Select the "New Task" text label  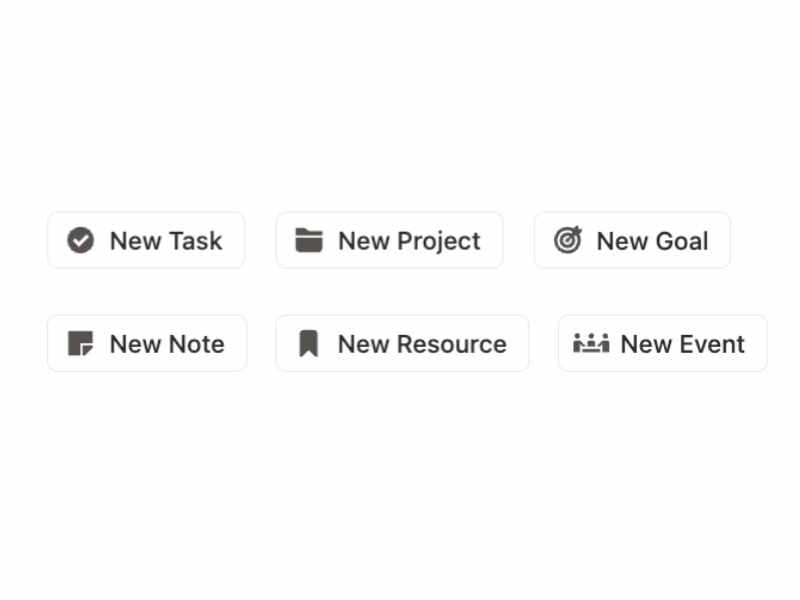click(x=166, y=241)
